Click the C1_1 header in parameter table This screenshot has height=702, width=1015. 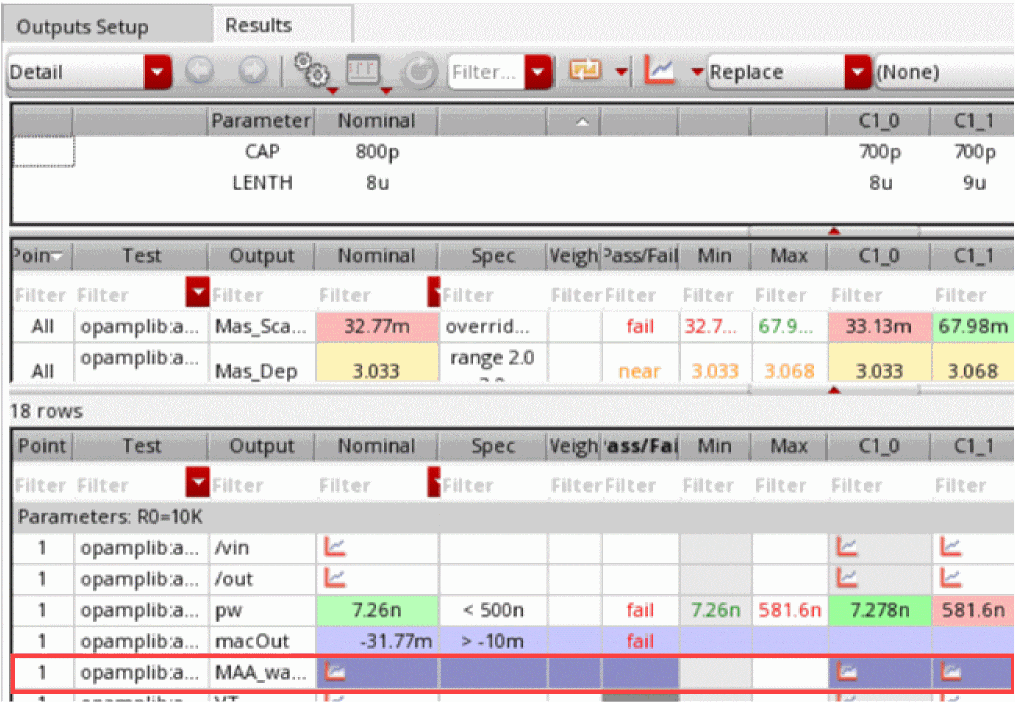pyautogui.click(x=972, y=121)
